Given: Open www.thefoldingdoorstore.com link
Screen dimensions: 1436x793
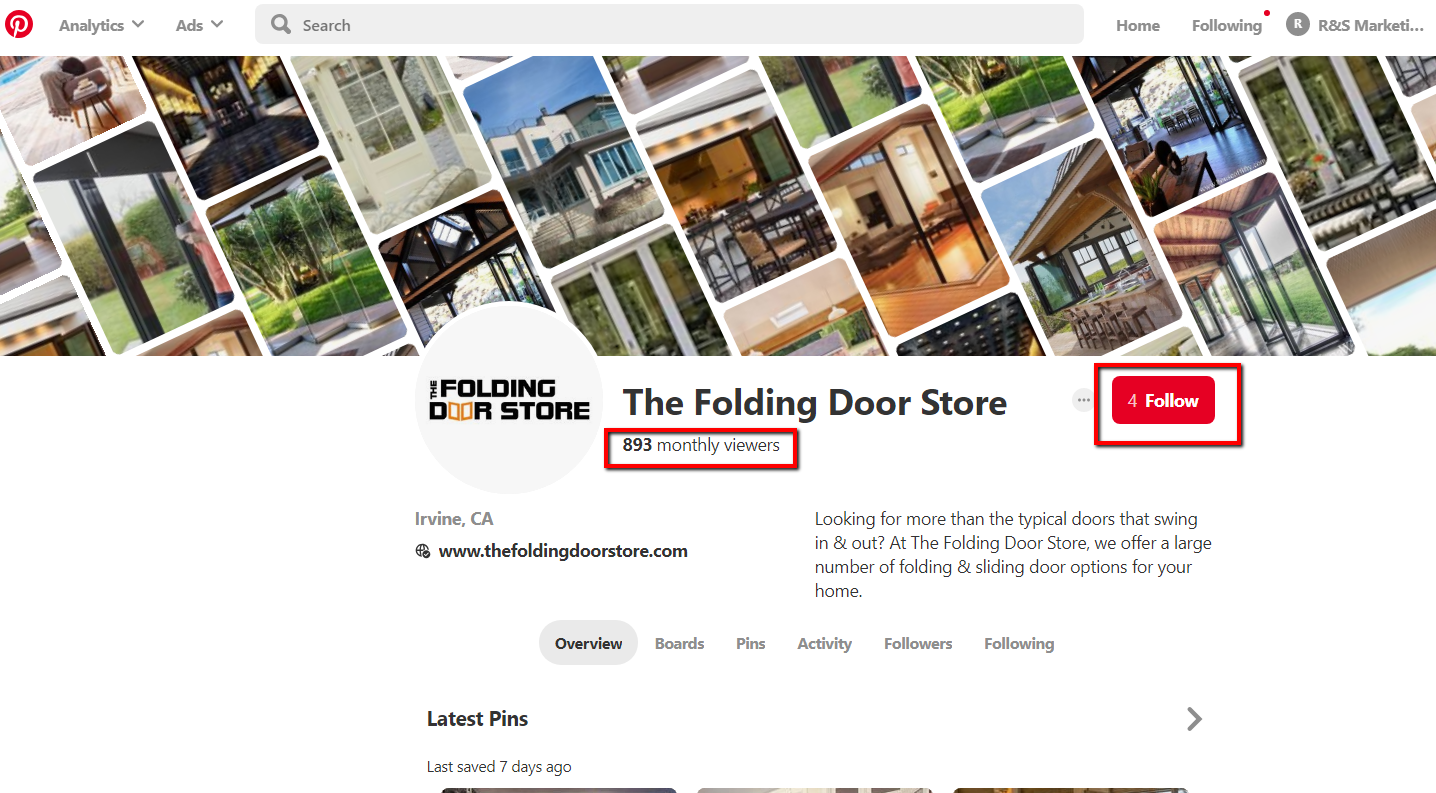Looking at the screenshot, I should [x=563, y=551].
